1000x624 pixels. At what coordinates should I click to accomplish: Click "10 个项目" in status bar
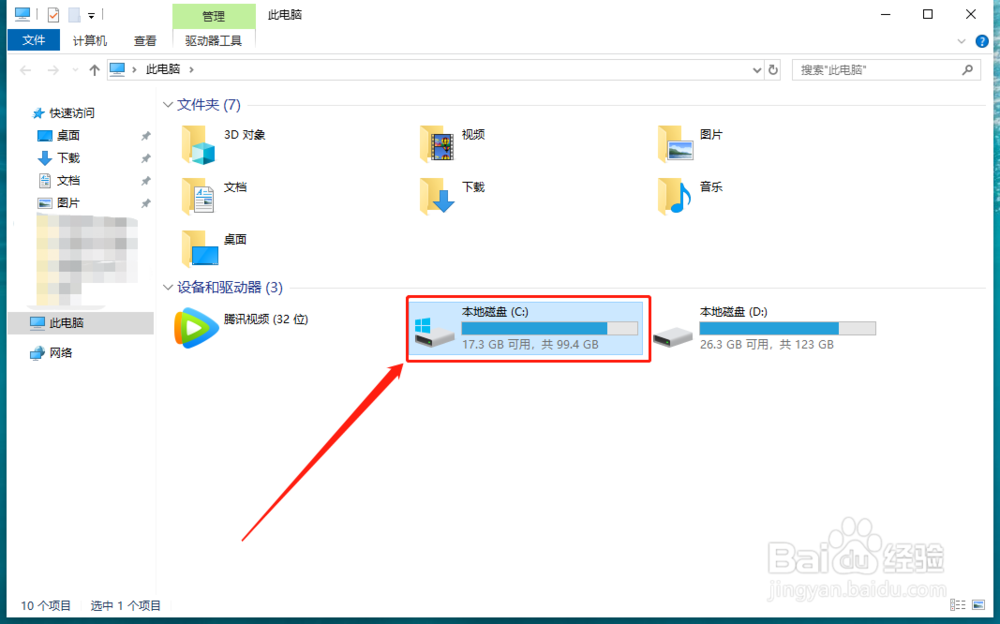point(45,605)
